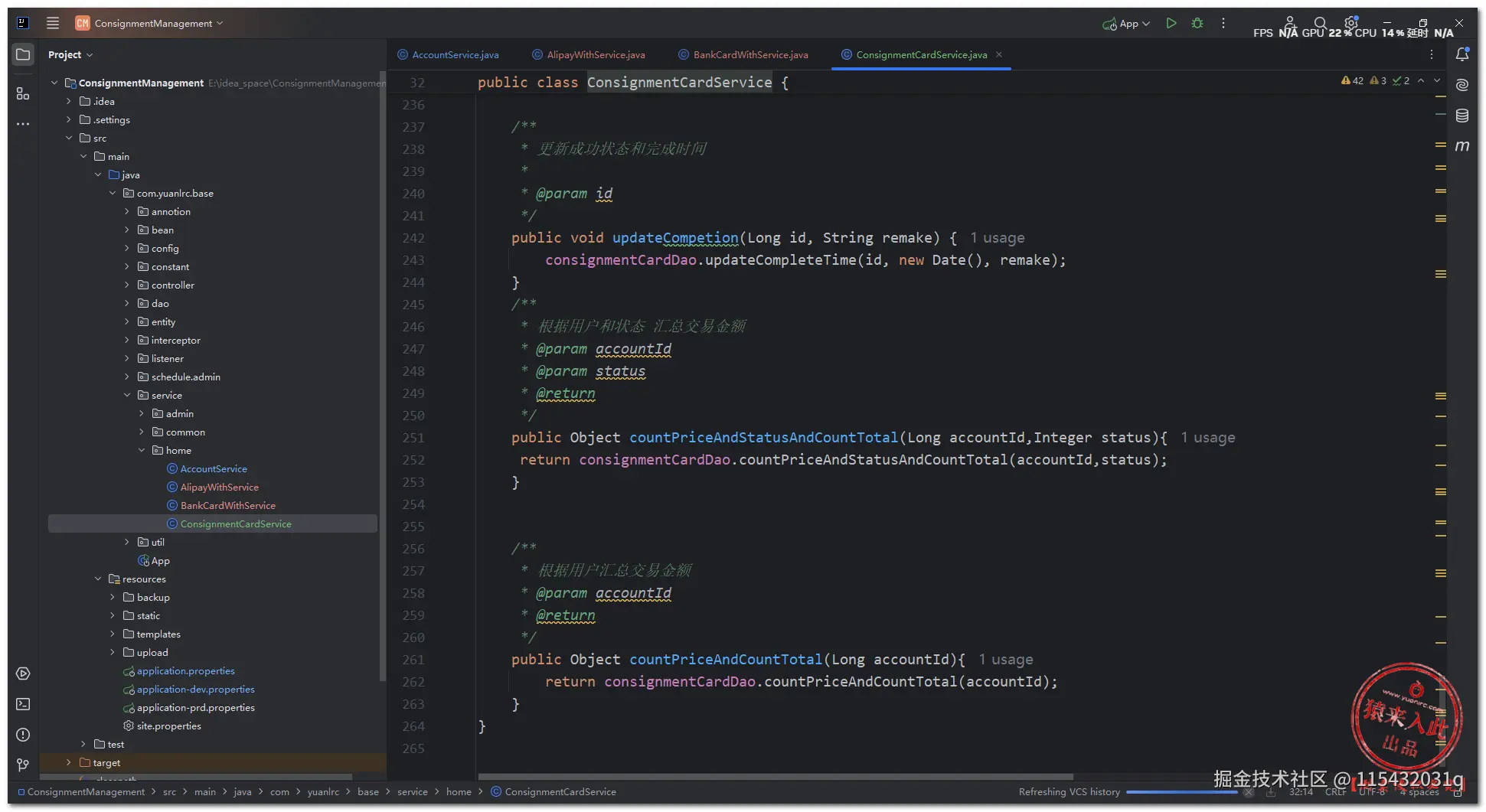Viewport: 1486px width, 812px height.
Task: Open the Services tool window
Action: click(23, 673)
